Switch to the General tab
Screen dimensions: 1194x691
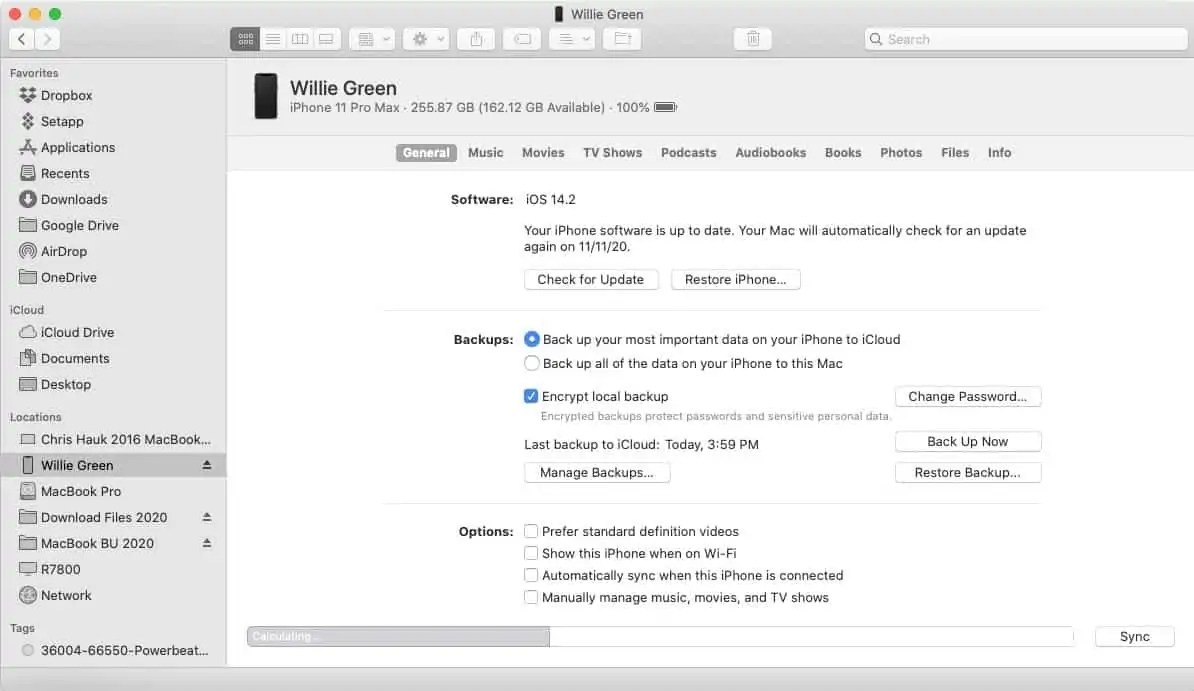coord(426,152)
